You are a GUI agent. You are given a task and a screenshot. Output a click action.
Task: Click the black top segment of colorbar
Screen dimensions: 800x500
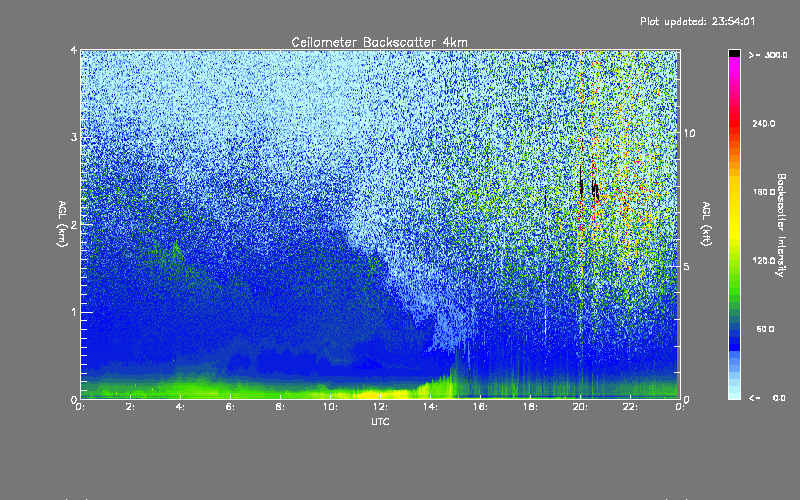[x=734, y=53]
